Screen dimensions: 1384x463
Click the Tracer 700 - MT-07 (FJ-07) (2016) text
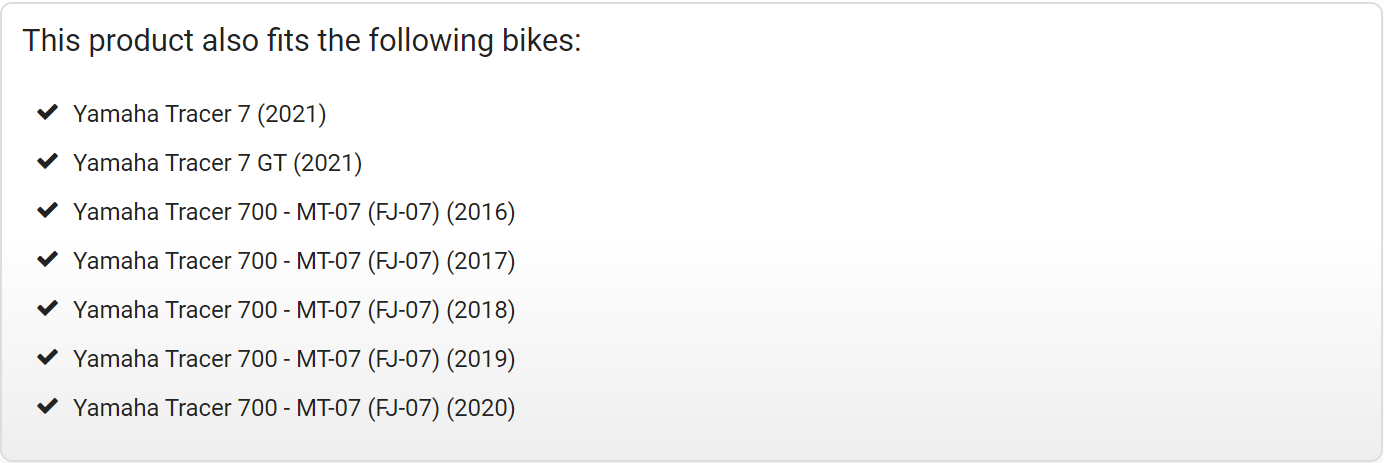pos(293,212)
